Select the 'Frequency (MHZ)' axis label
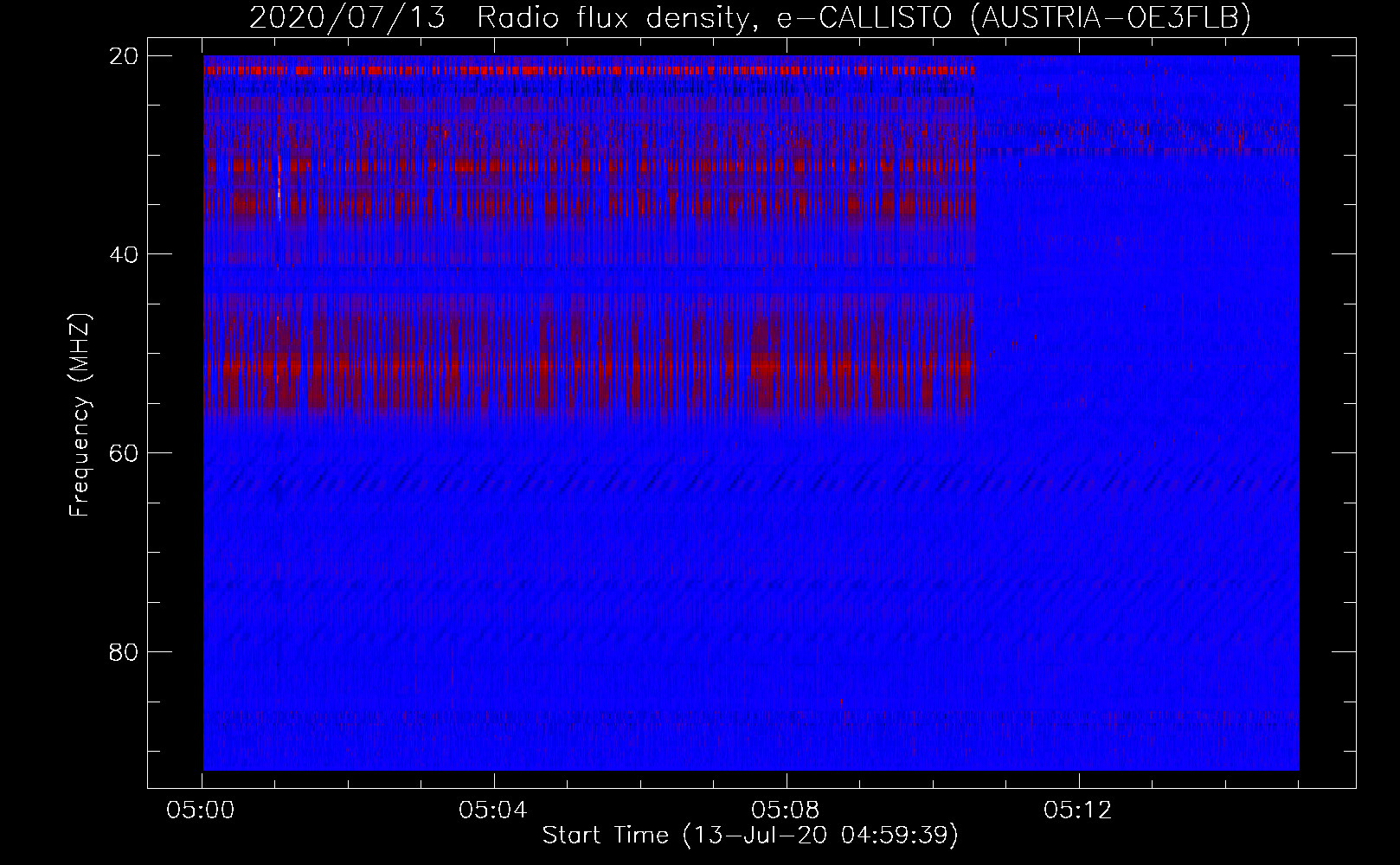This screenshot has height=865, width=1400. pyautogui.click(x=80, y=415)
